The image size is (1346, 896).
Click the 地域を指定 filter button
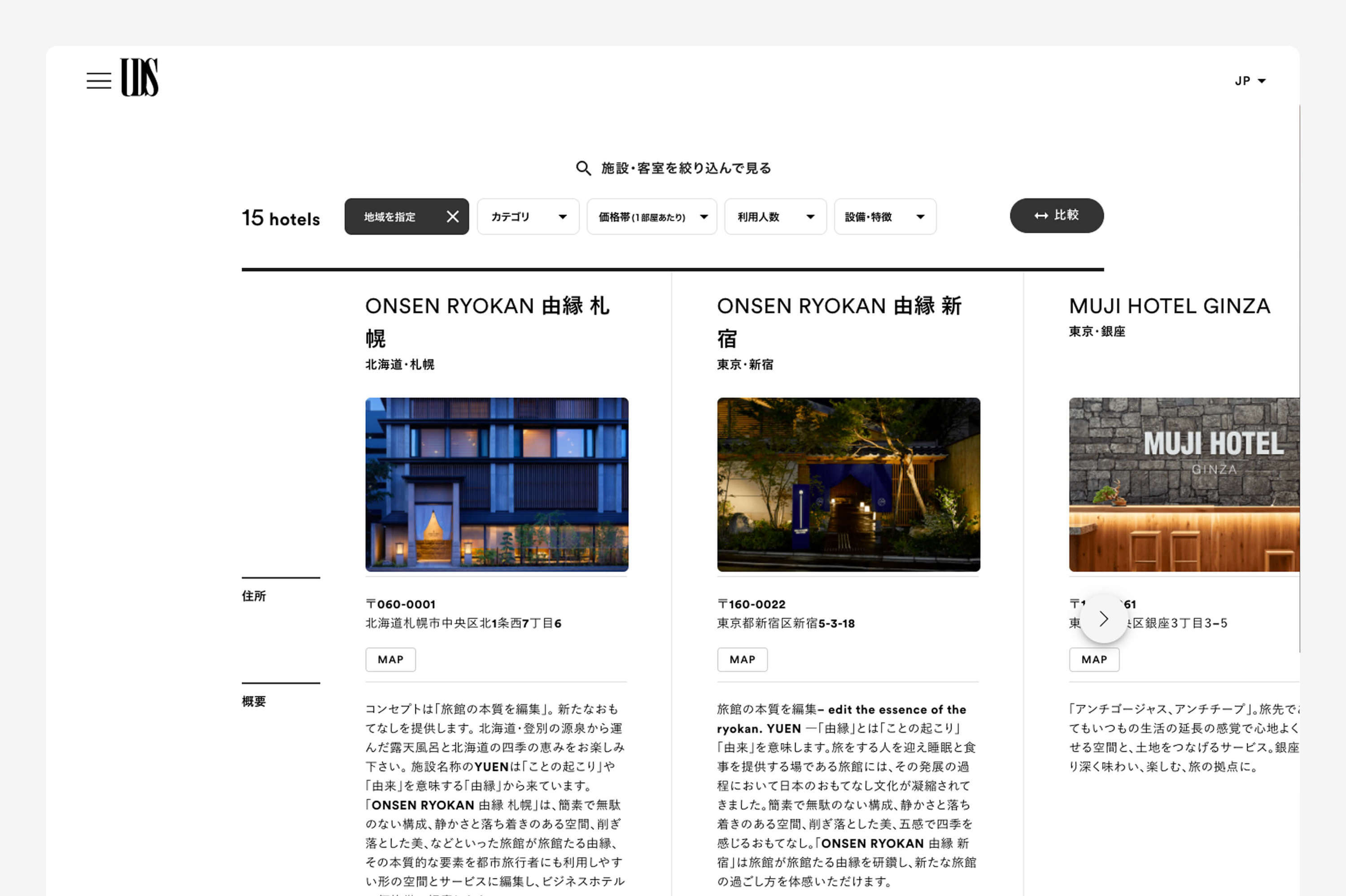tap(406, 217)
